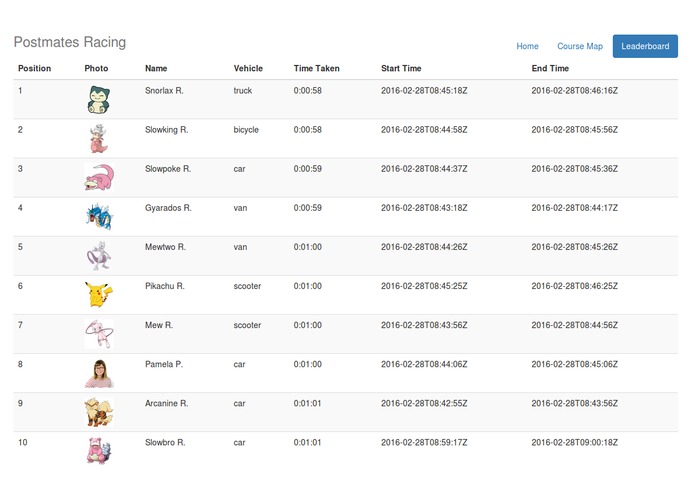This screenshot has height=494, width=695.
Task: Click the Postmates Racing title
Action: pos(70,42)
